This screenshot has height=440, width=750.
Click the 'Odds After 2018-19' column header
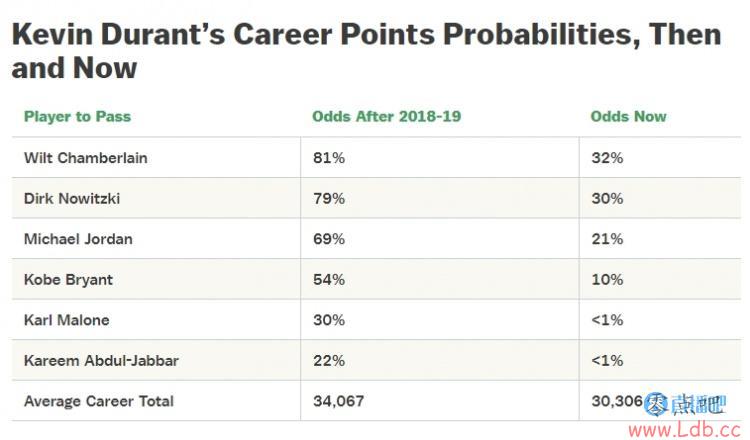click(x=386, y=116)
